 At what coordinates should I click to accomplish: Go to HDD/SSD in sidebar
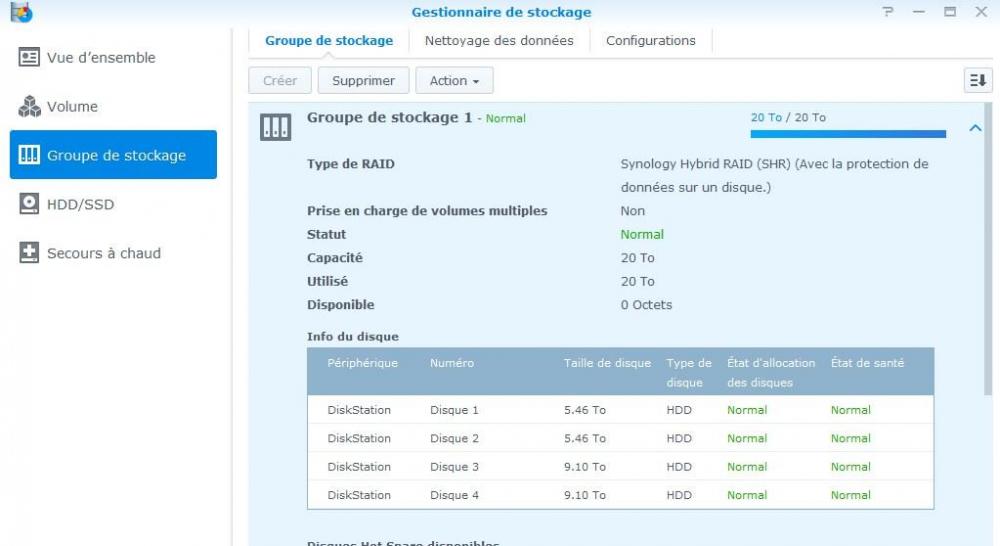pyautogui.click(x=114, y=204)
